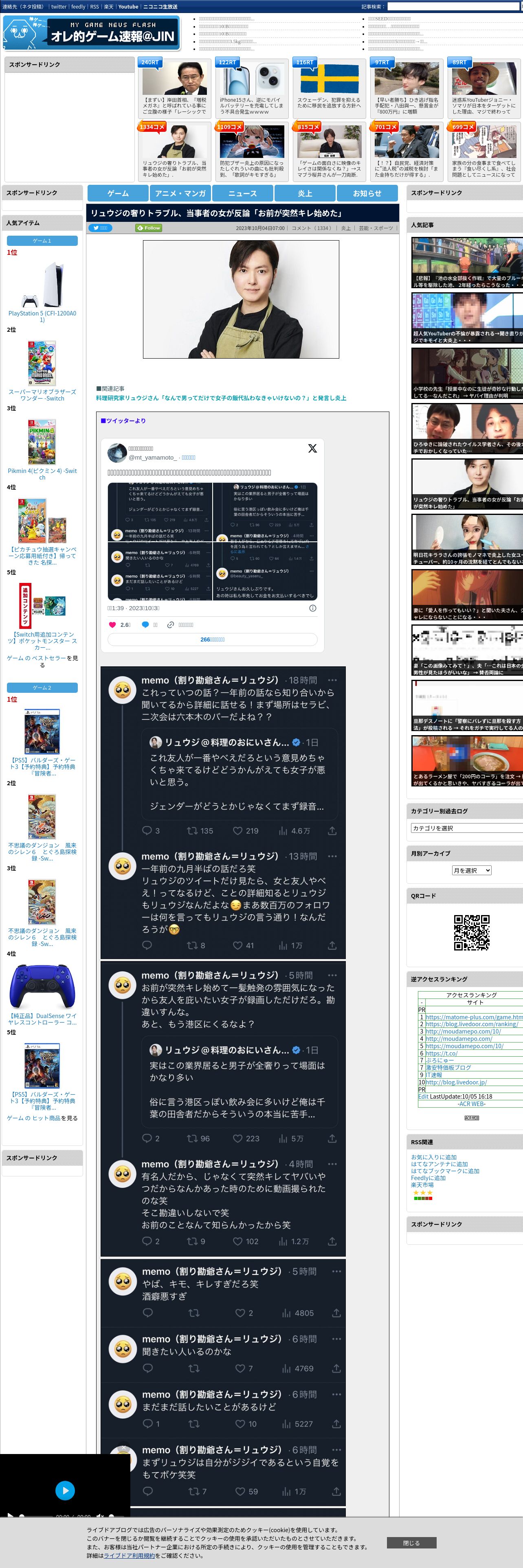The height and width of the screenshot is (1568, 523).
Task: Click Feedlyに追加 link
Action: (x=428, y=1178)
